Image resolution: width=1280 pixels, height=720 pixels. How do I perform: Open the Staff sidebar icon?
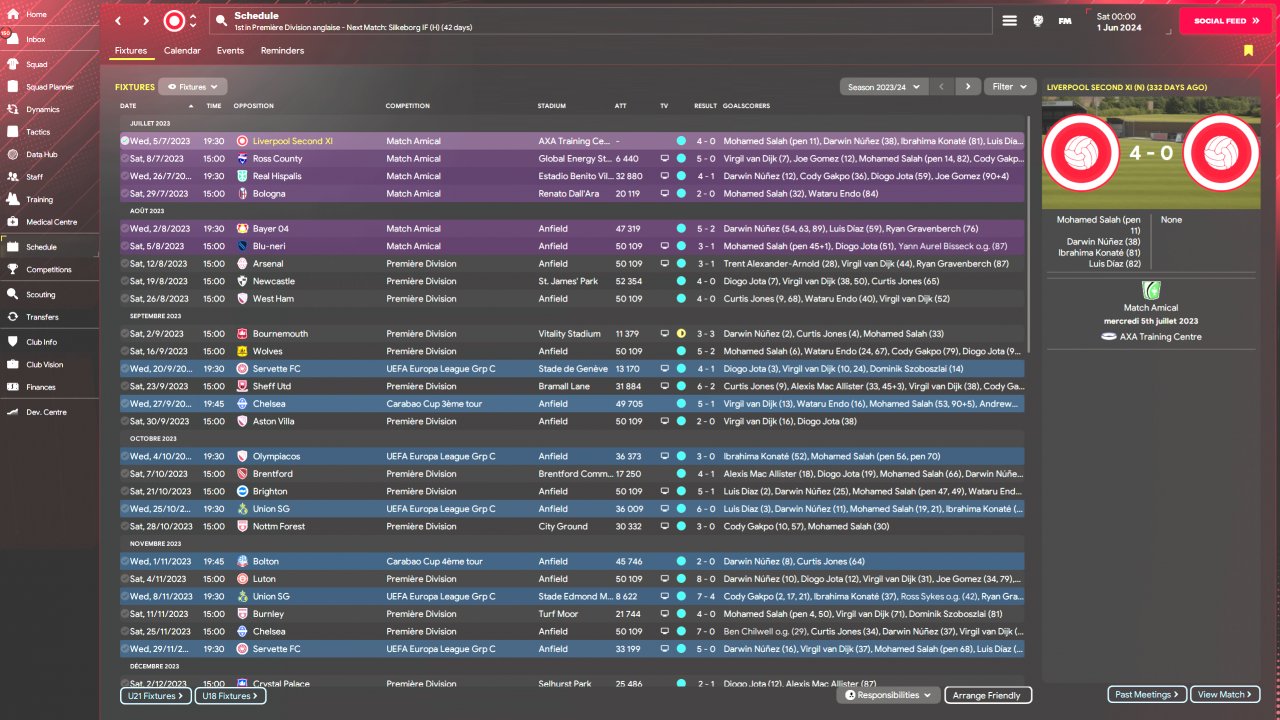(12, 177)
